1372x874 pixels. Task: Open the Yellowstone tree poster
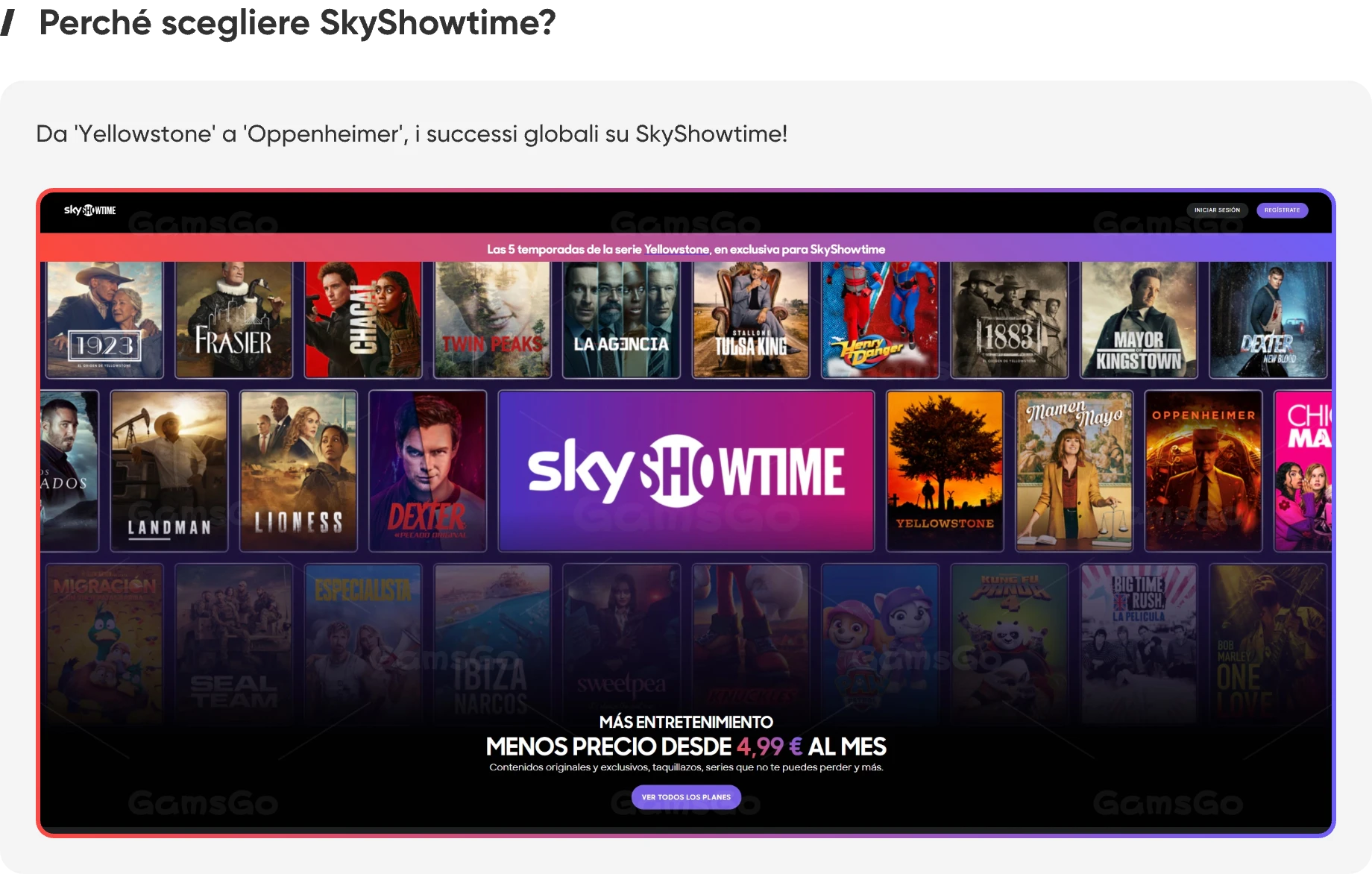[945, 471]
